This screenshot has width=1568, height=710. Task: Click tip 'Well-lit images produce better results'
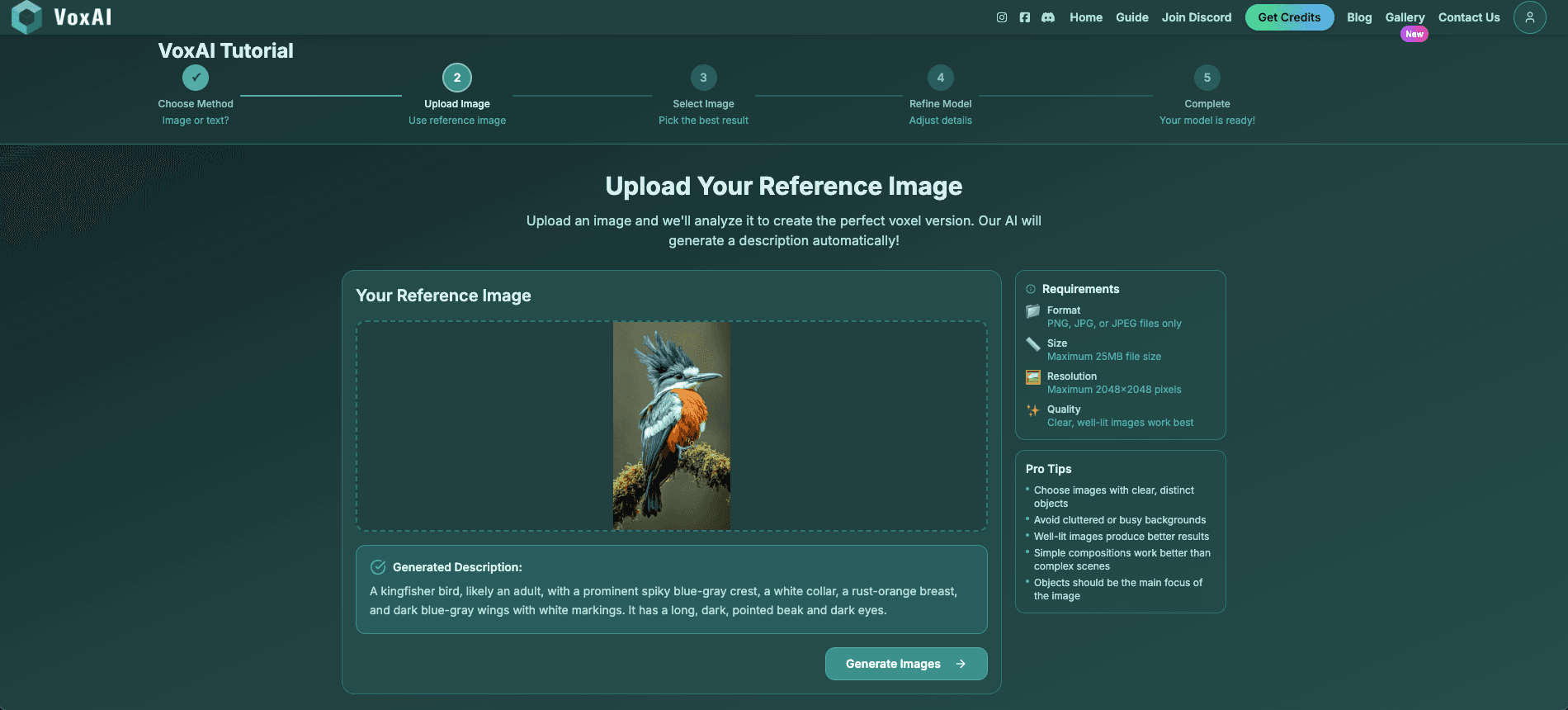pos(1122,537)
